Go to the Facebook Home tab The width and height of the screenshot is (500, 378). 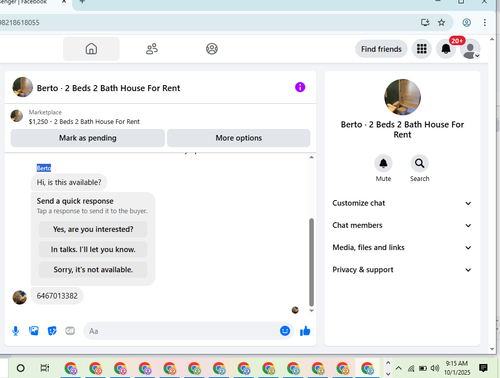tap(91, 49)
